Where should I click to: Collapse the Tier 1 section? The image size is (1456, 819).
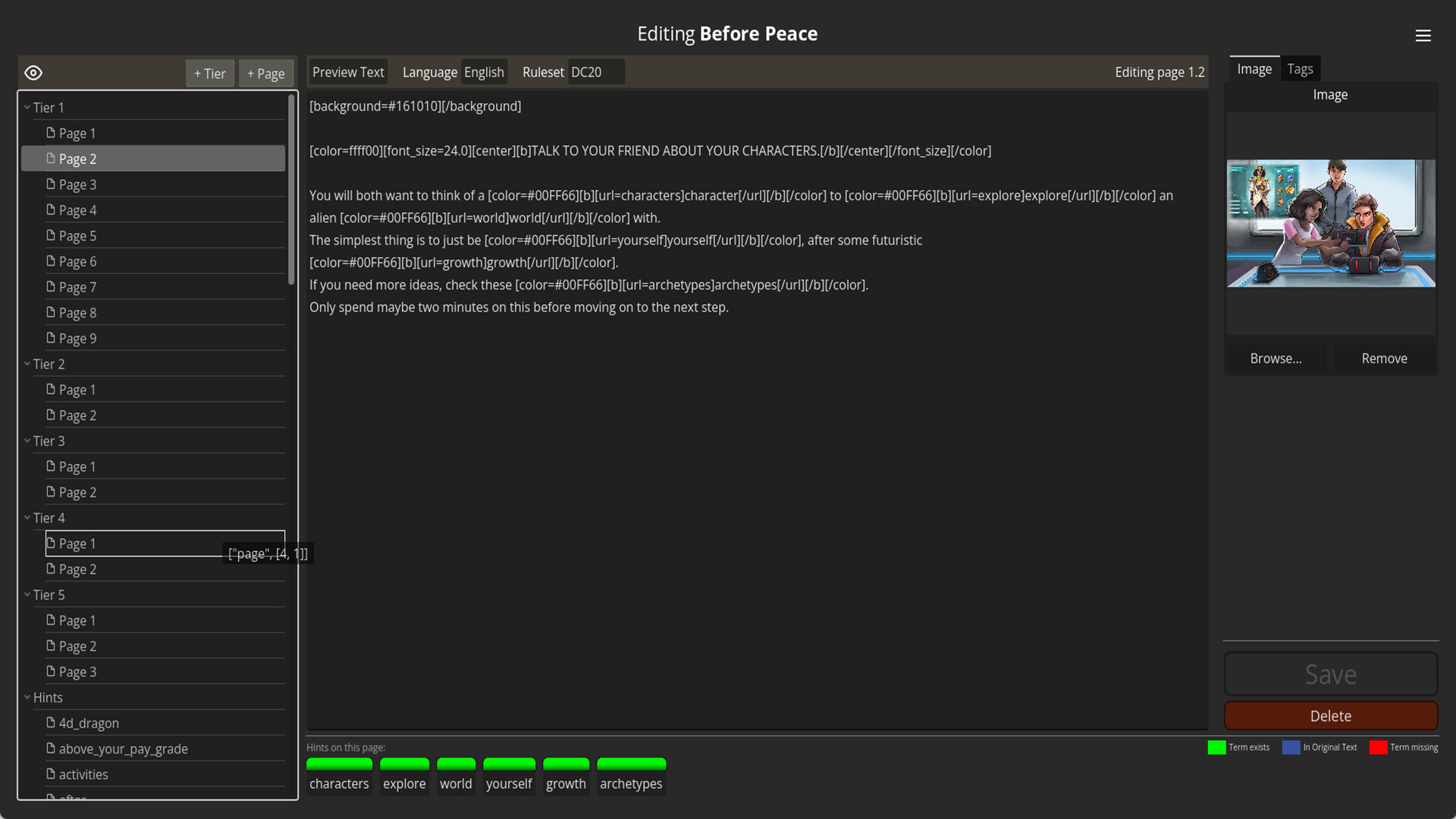27,107
